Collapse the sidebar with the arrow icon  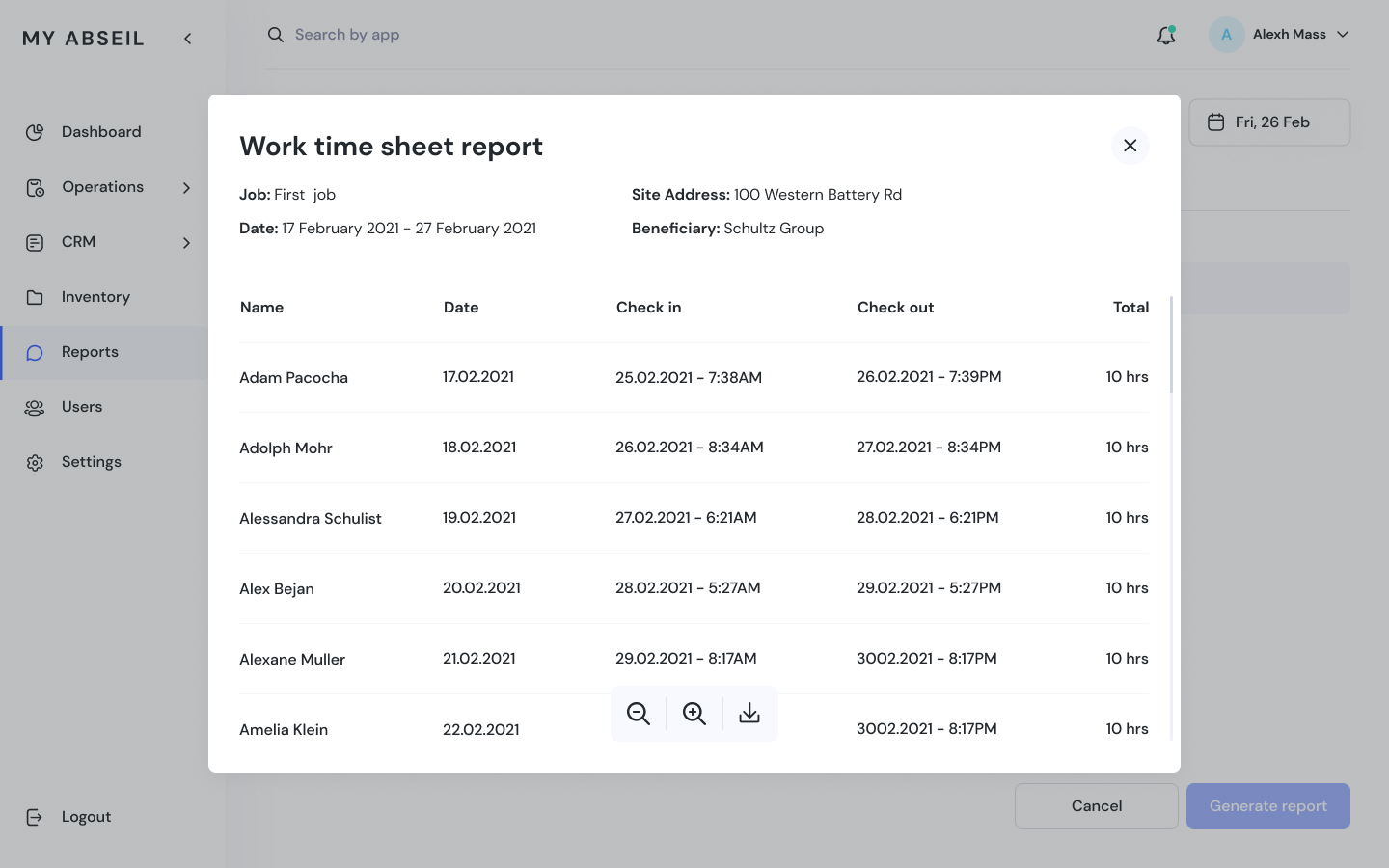(x=188, y=39)
